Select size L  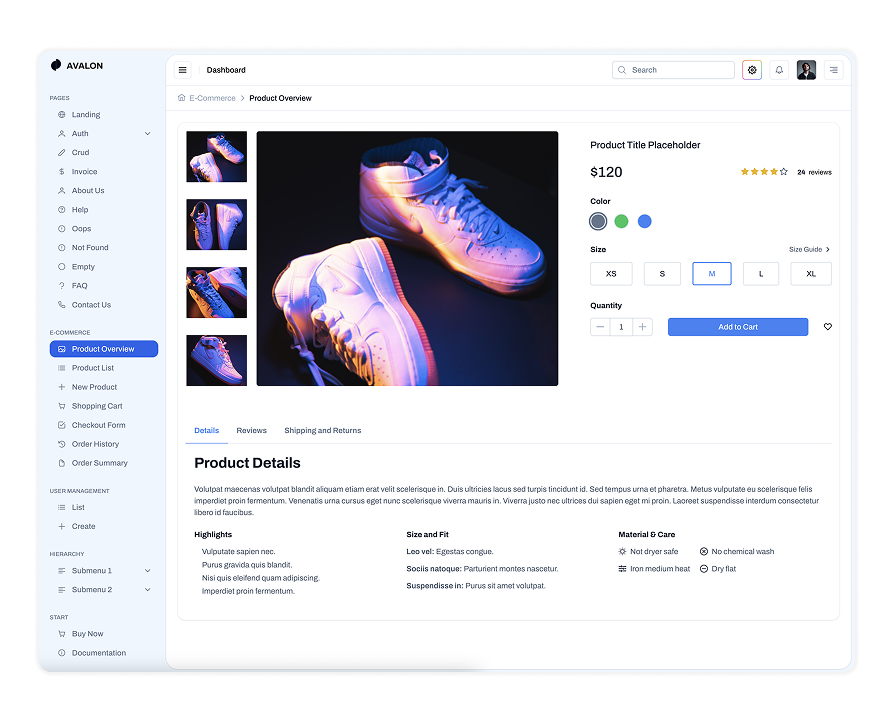[x=761, y=274]
